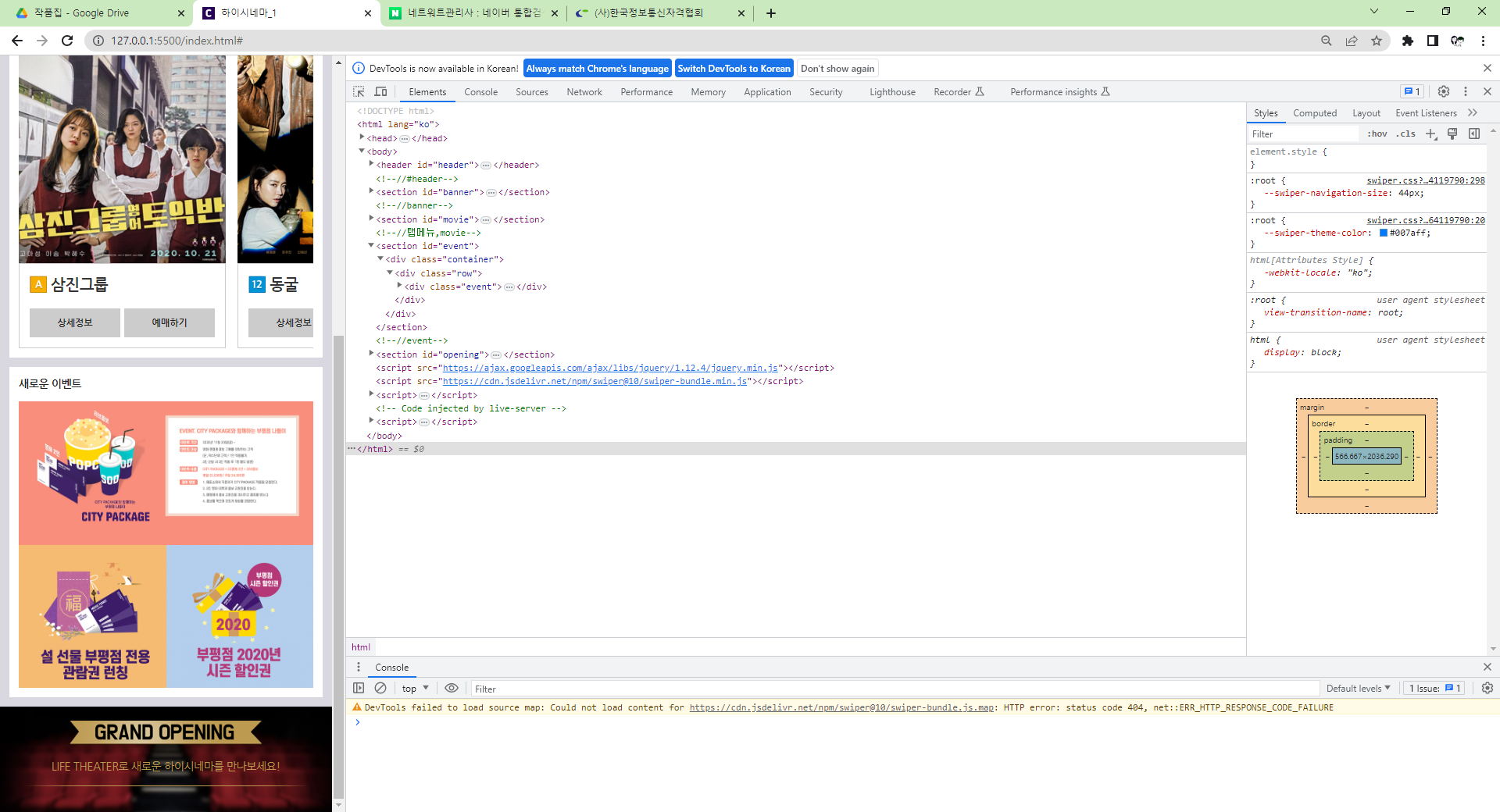
Task: Open the Application tab
Action: 767,91
